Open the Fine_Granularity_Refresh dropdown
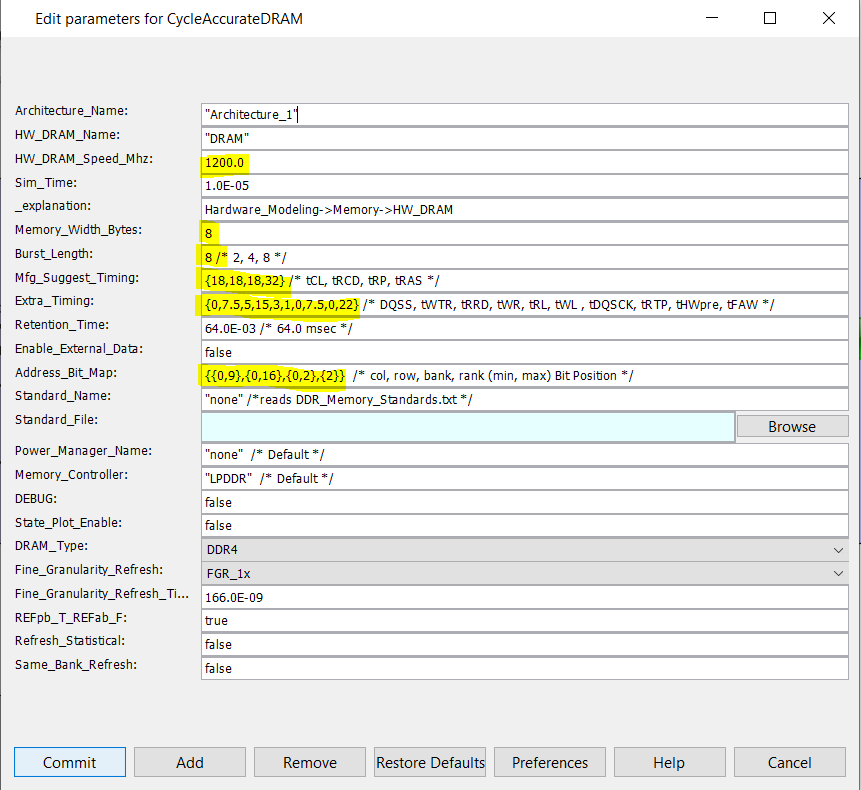The image size is (861, 790). tap(525, 574)
